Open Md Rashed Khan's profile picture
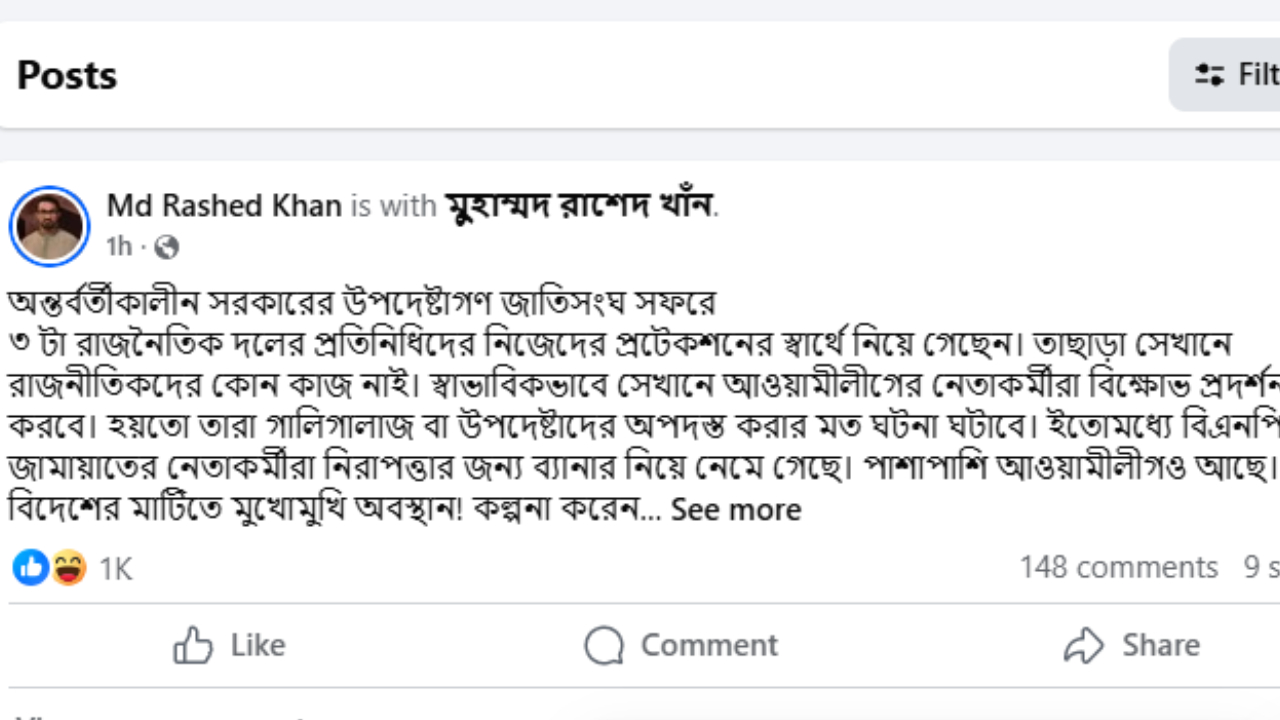This screenshot has width=1280, height=720. (x=49, y=225)
